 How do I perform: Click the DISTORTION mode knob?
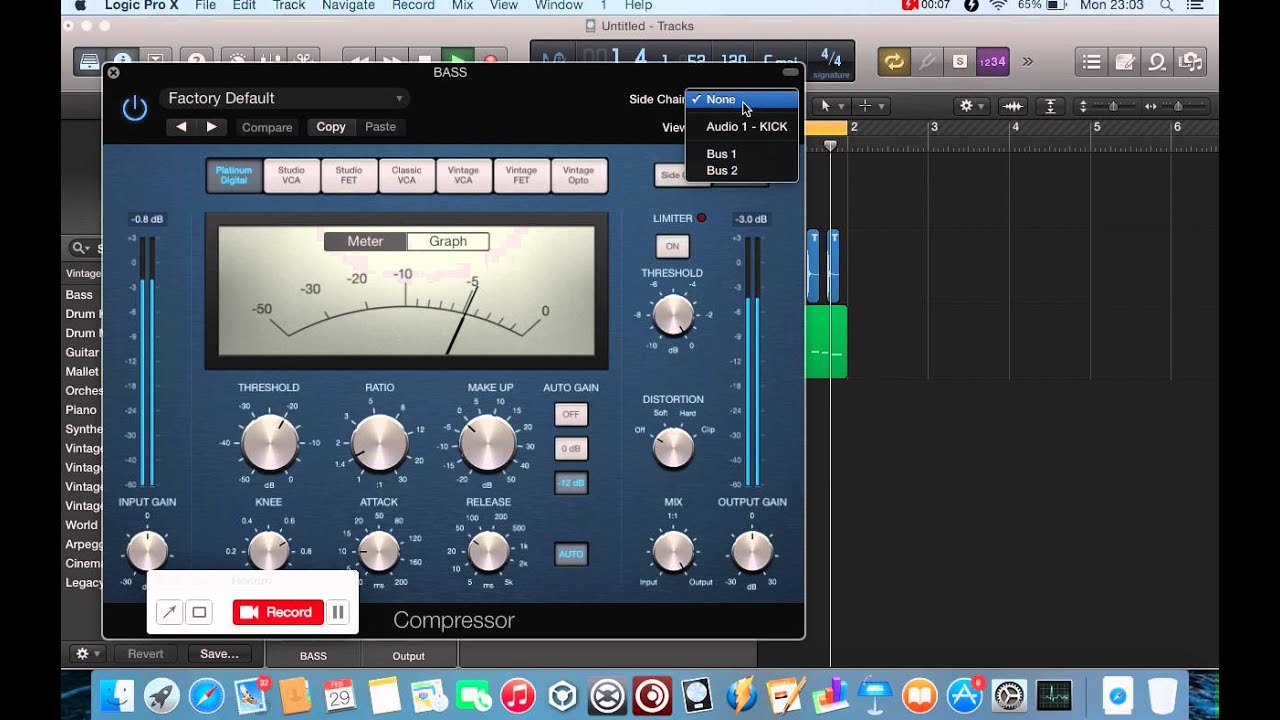pyautogui.click(x=673, y=448)
